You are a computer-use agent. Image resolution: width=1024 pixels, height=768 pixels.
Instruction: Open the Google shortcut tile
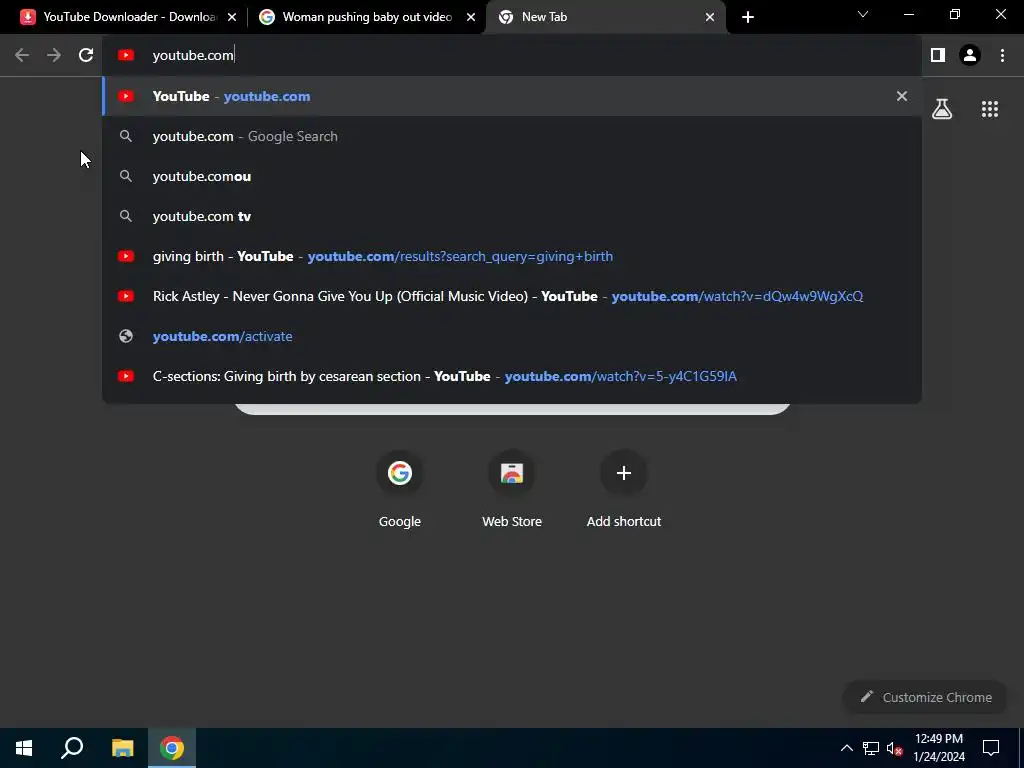coord(400,488)
